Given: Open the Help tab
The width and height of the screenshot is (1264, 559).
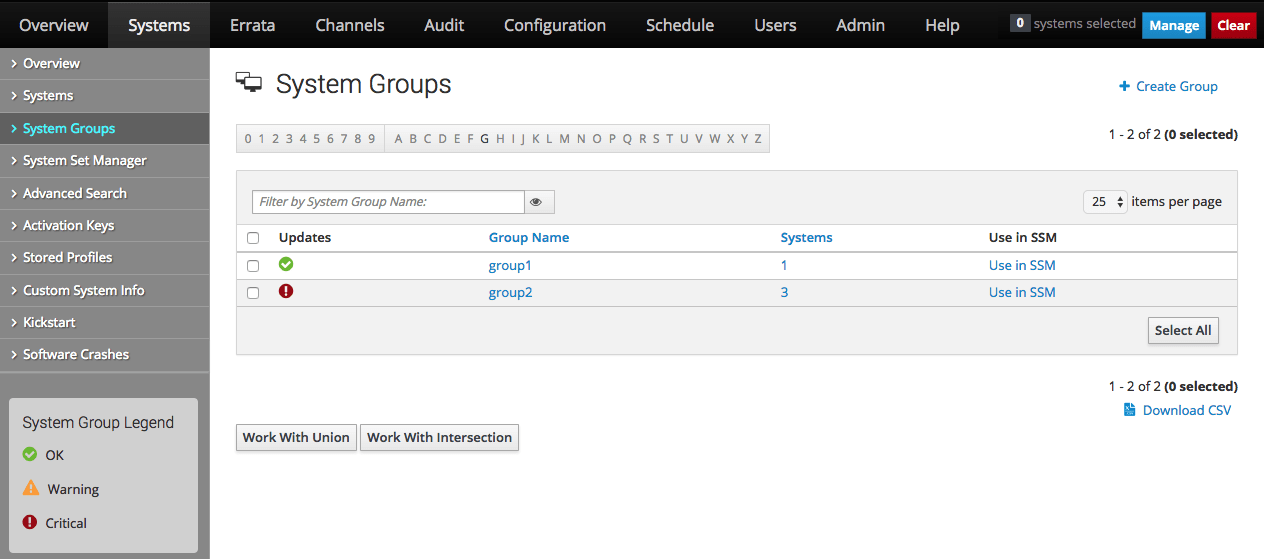Looking at the screenshot, I should click(x=942, y=25).
